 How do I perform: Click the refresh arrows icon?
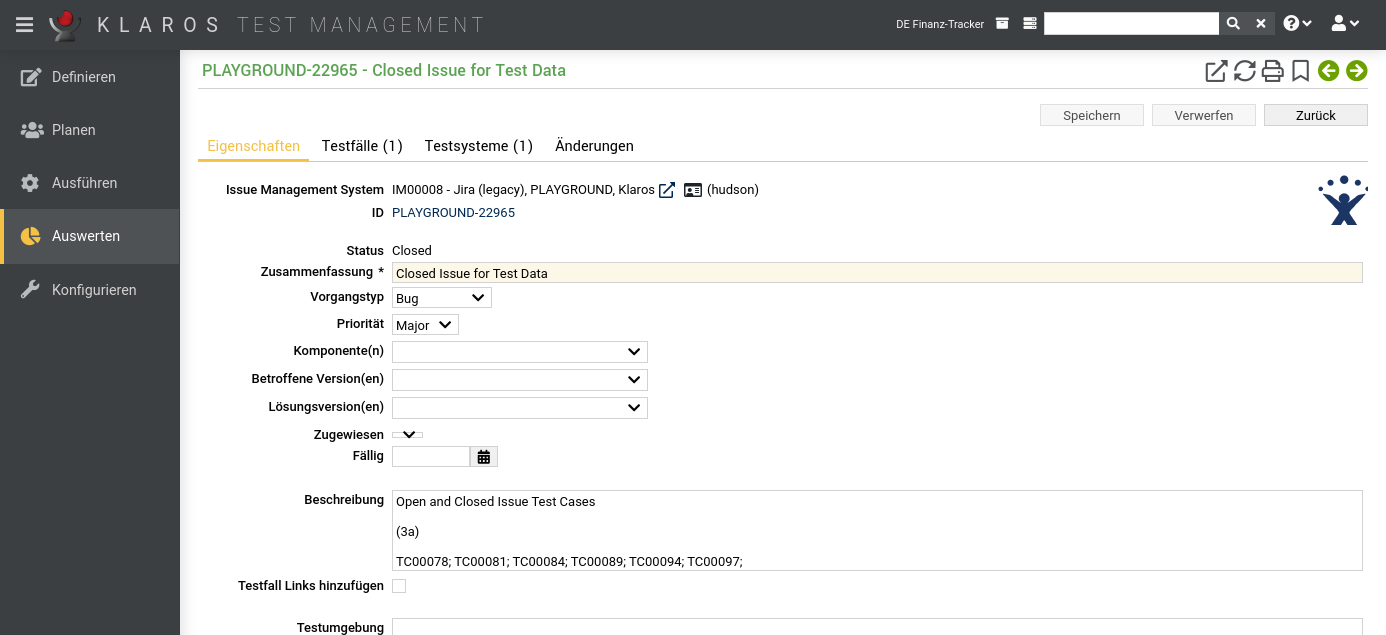point(1244,71)
